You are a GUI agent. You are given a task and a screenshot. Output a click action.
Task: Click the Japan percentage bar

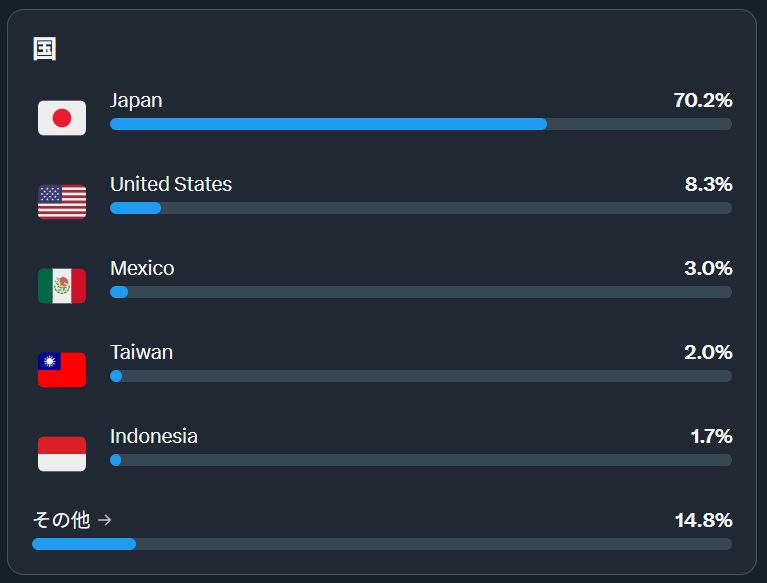421,124
